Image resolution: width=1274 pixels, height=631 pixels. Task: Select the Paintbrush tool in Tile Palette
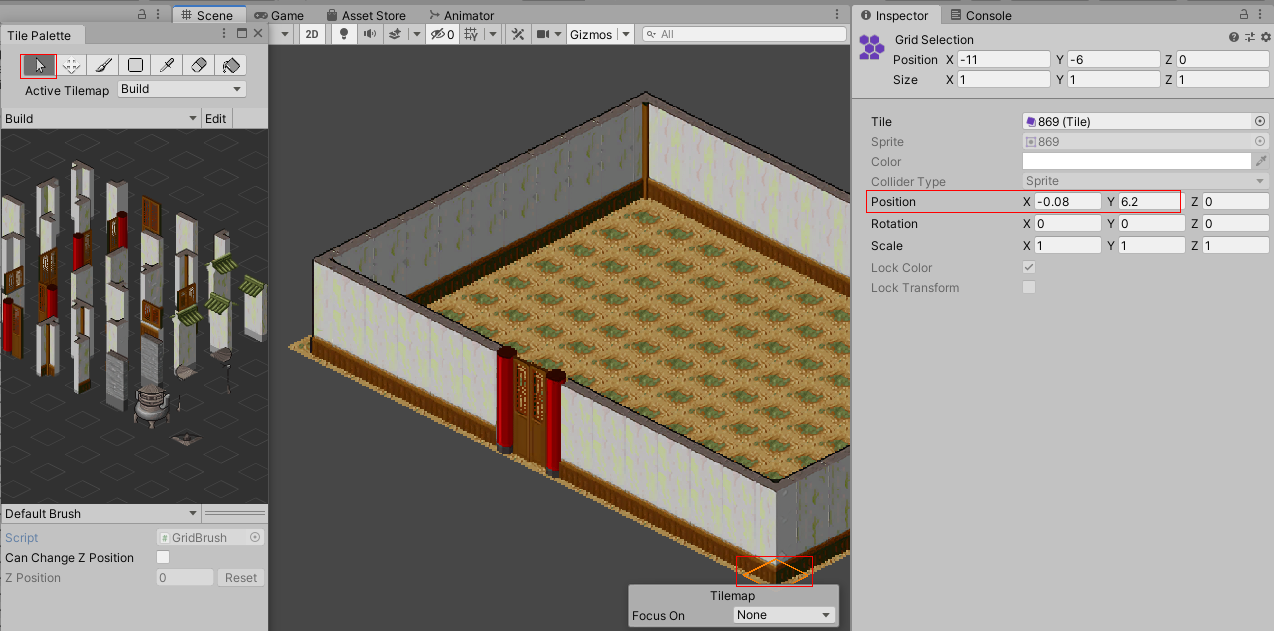tap(103, 65)
